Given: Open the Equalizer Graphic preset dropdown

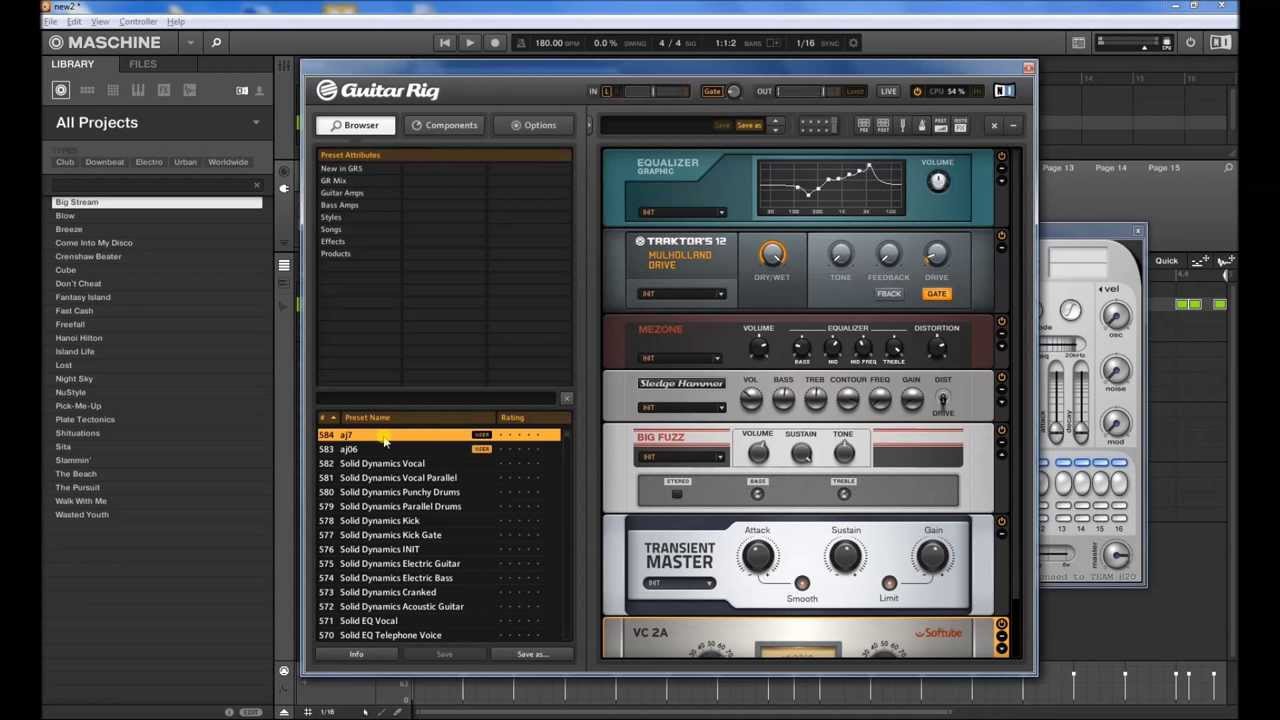Looking at the screenshot, I should tap(682, 212).
